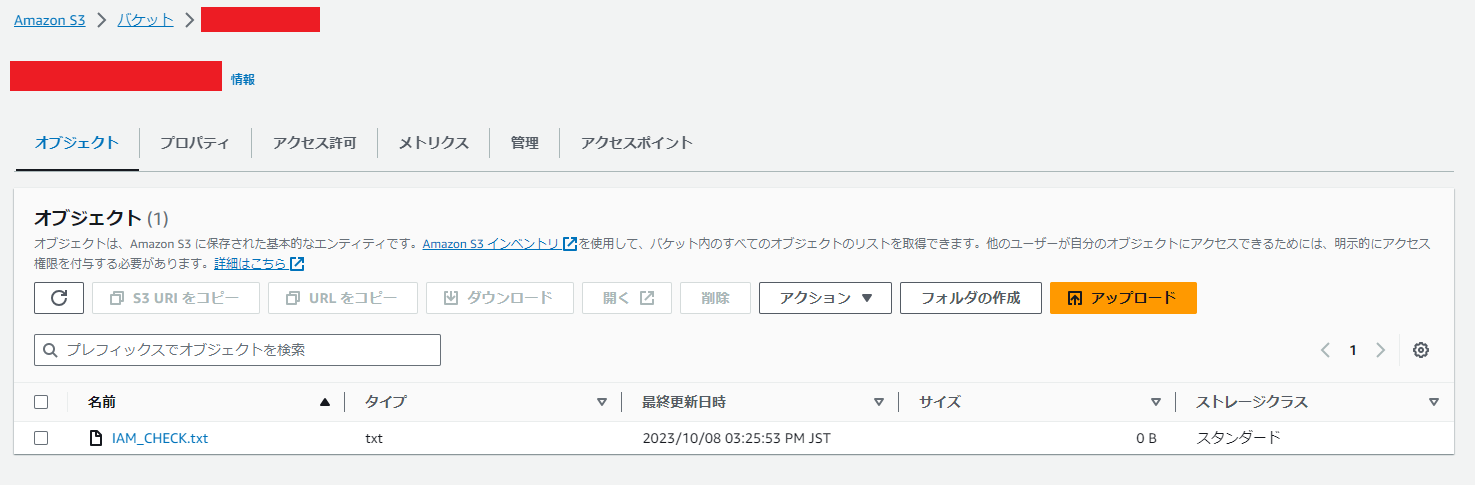Viewport: 1475px width, 485px height.
Task: Select the アクセスポイント tab
Action: tap(637, 143)
